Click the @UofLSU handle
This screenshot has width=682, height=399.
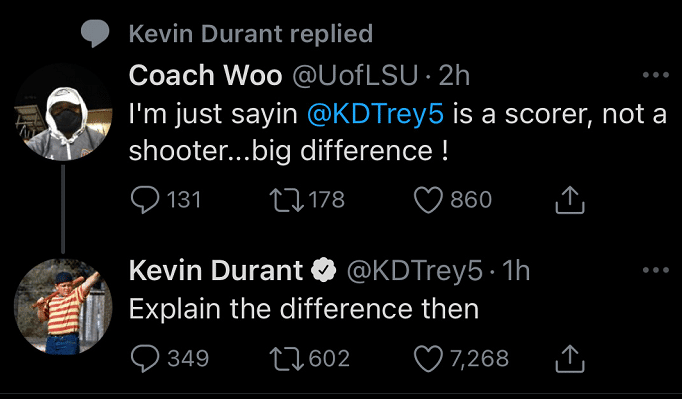[355, 75]
